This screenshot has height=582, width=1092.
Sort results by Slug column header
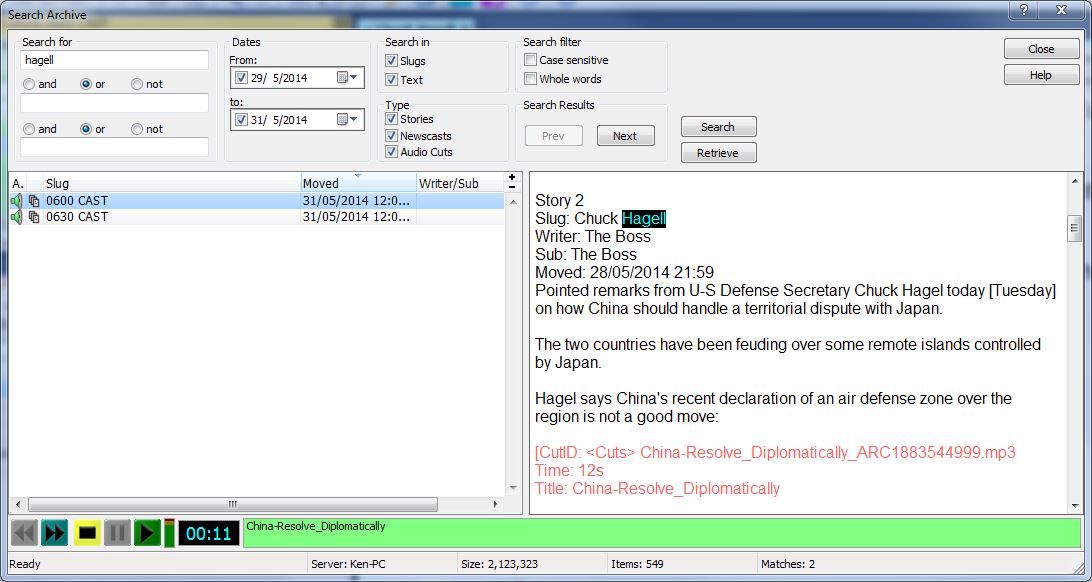[x=171, y=184]
